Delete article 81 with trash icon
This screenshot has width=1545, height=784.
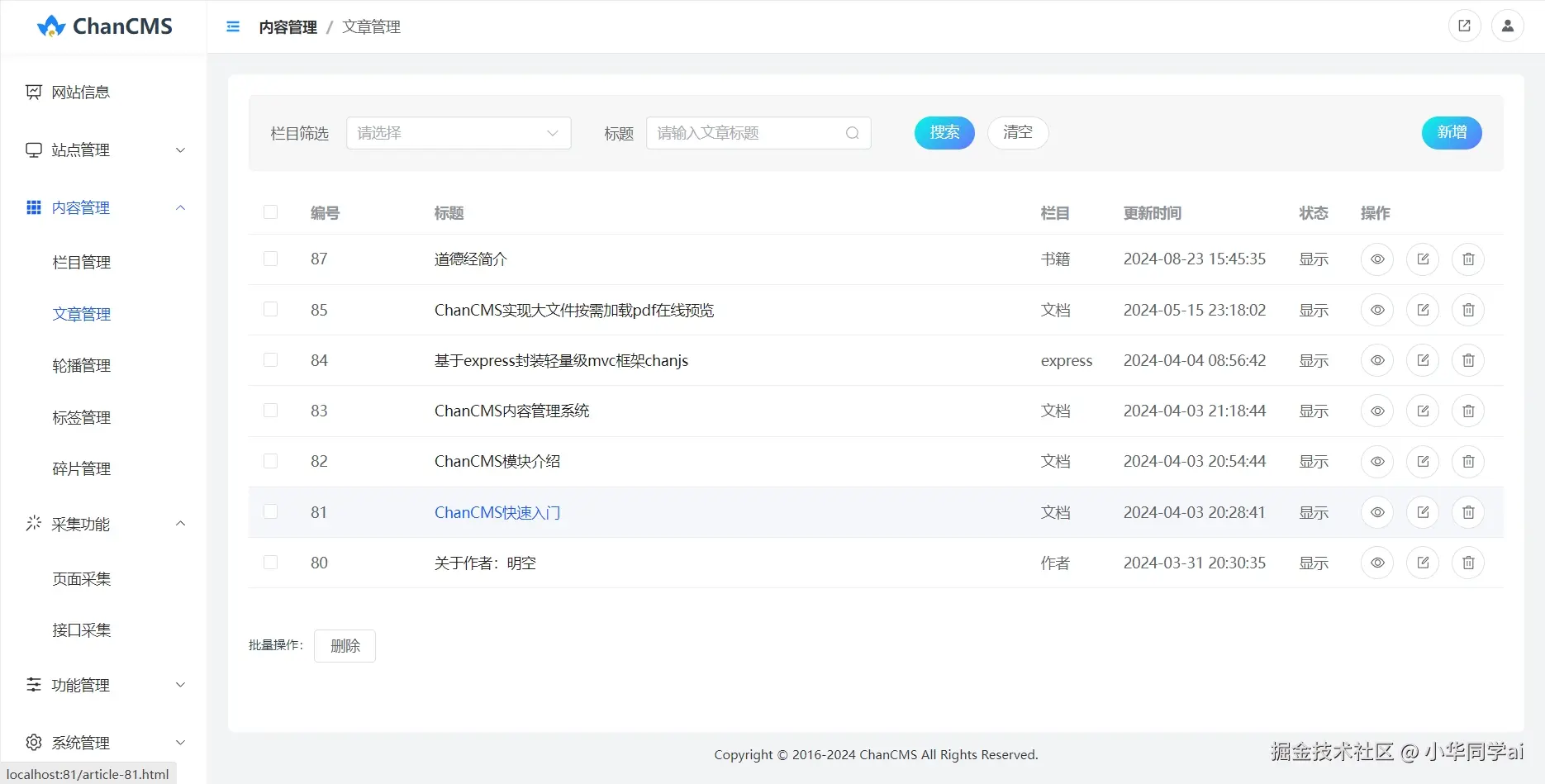pos(1468,512)
